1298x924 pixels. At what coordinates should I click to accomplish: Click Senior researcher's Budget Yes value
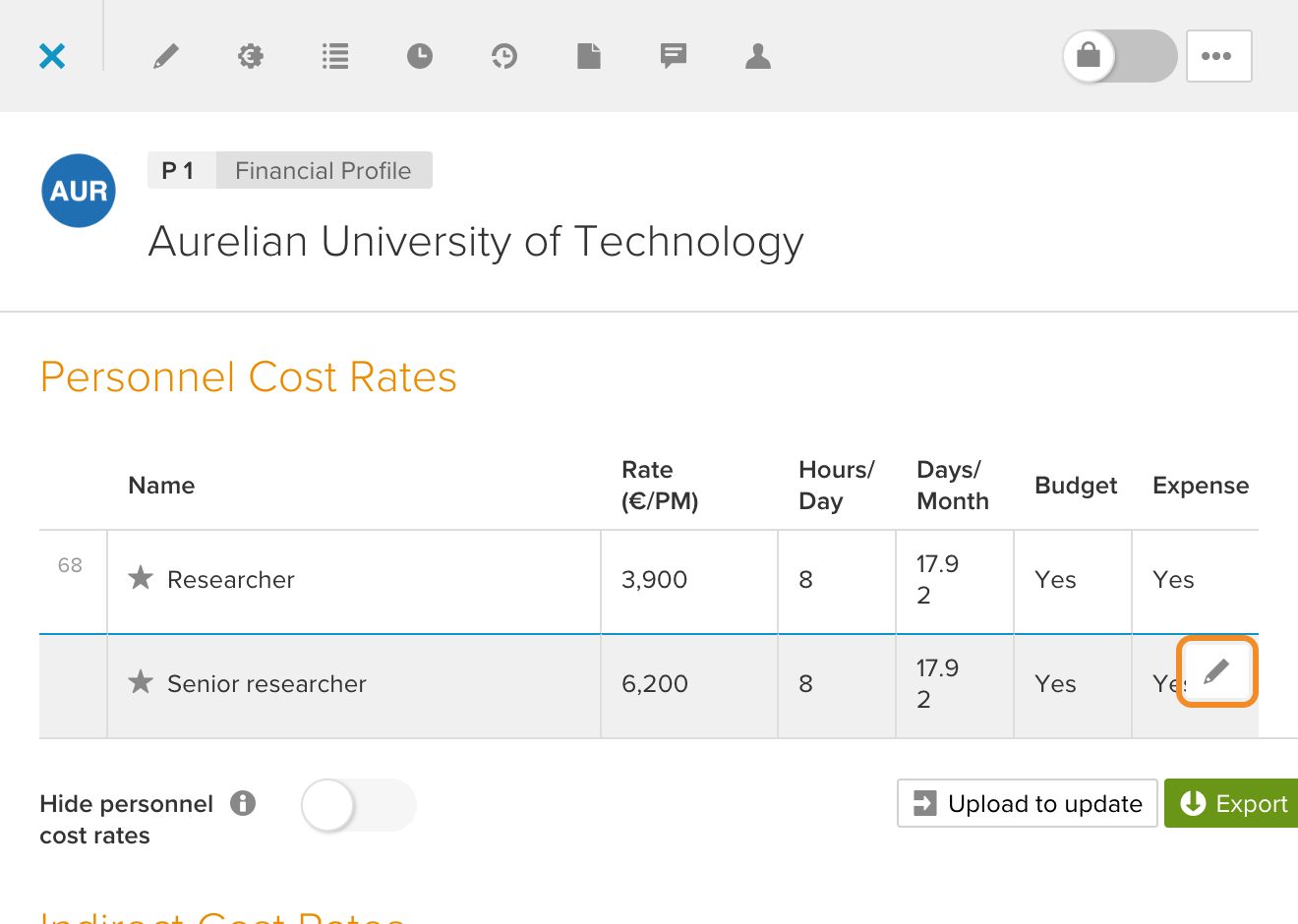pyautogui.click(x=1055, y=684)
